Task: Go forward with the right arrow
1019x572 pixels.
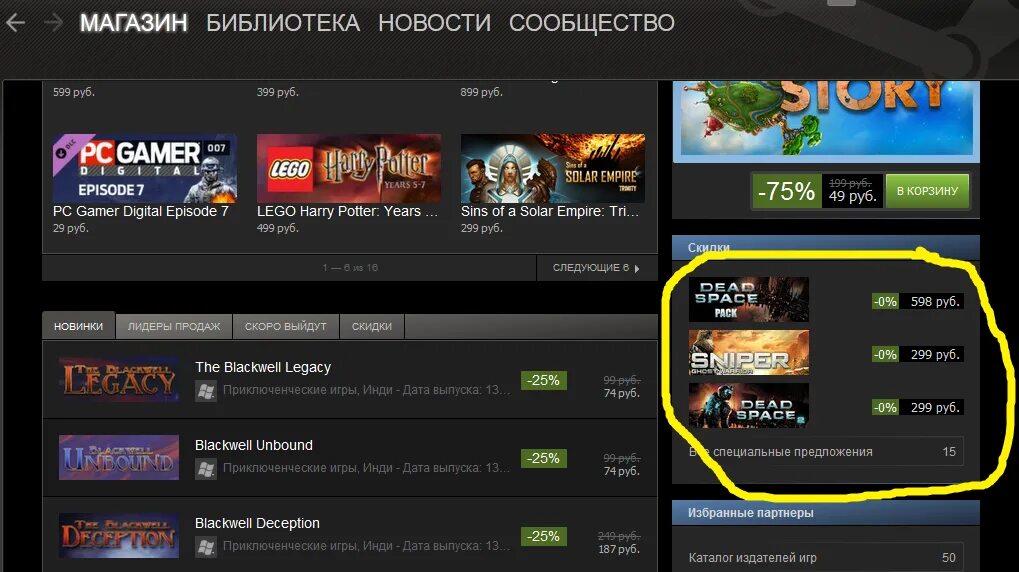Action: coord(53,23)
